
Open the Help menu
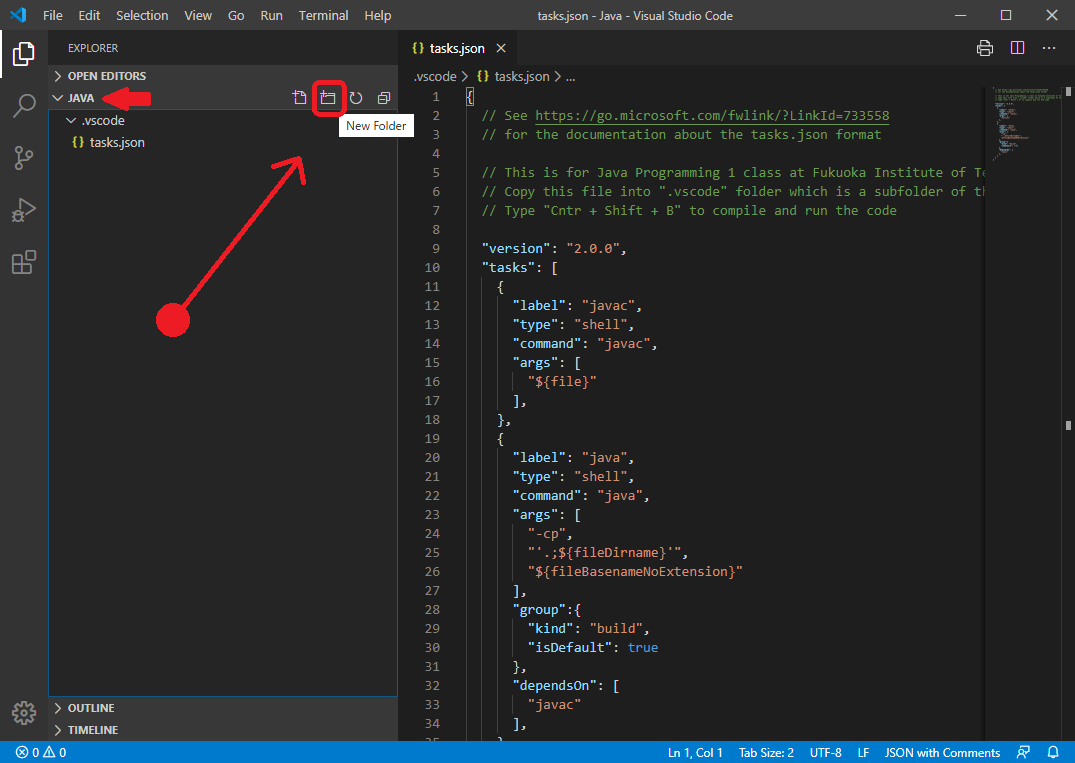pos(378,15)
